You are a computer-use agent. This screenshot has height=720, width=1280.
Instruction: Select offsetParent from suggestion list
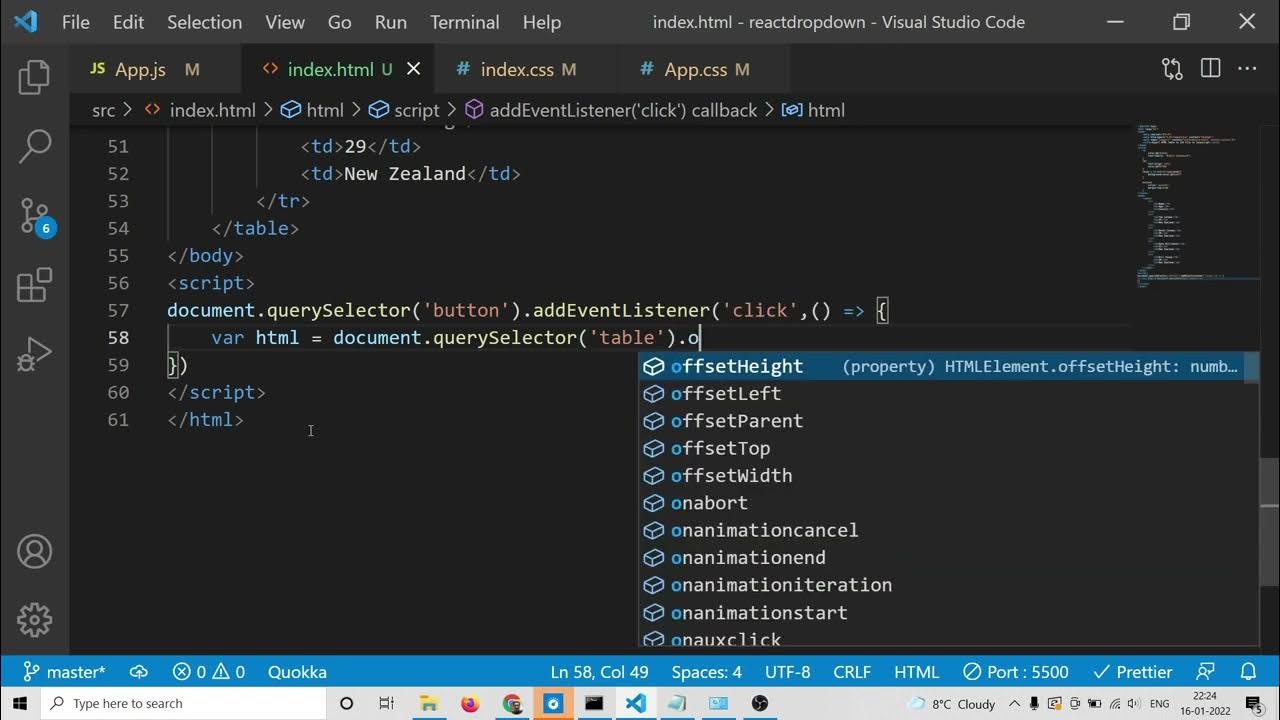[x=736, y=421]
